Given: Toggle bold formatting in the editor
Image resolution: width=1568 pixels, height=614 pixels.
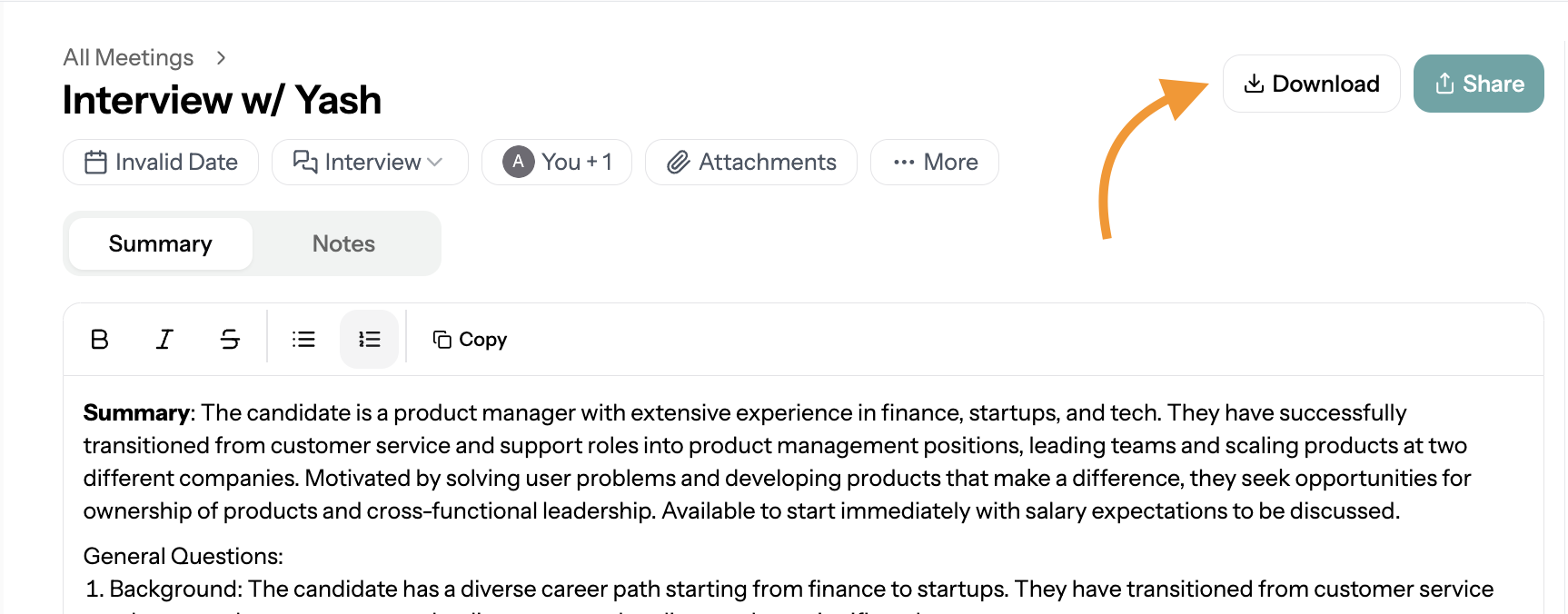Looking at the screenshot, I should tap(100, 340).
